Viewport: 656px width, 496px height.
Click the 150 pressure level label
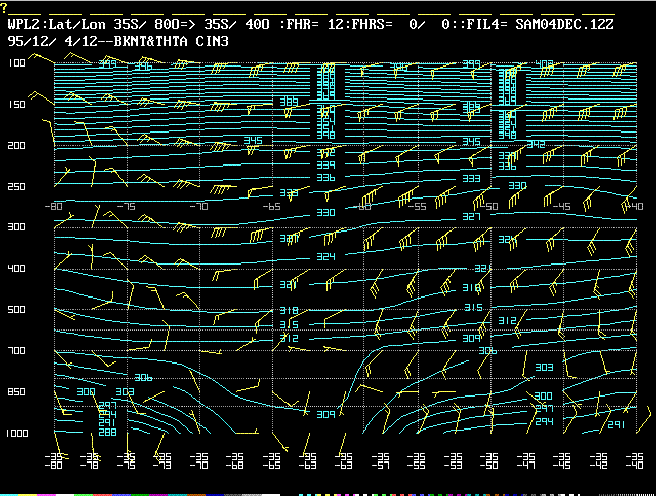tap(17, 105)
